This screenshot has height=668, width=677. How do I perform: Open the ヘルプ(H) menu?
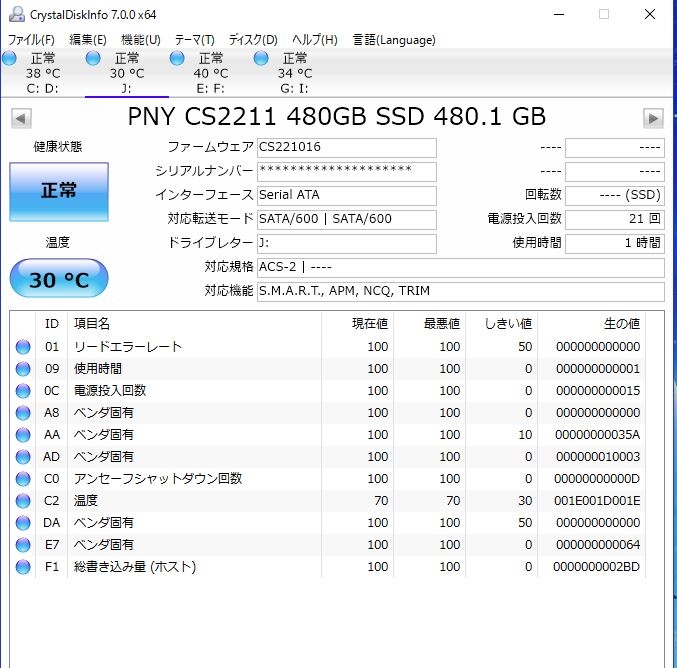pos(315,40)
